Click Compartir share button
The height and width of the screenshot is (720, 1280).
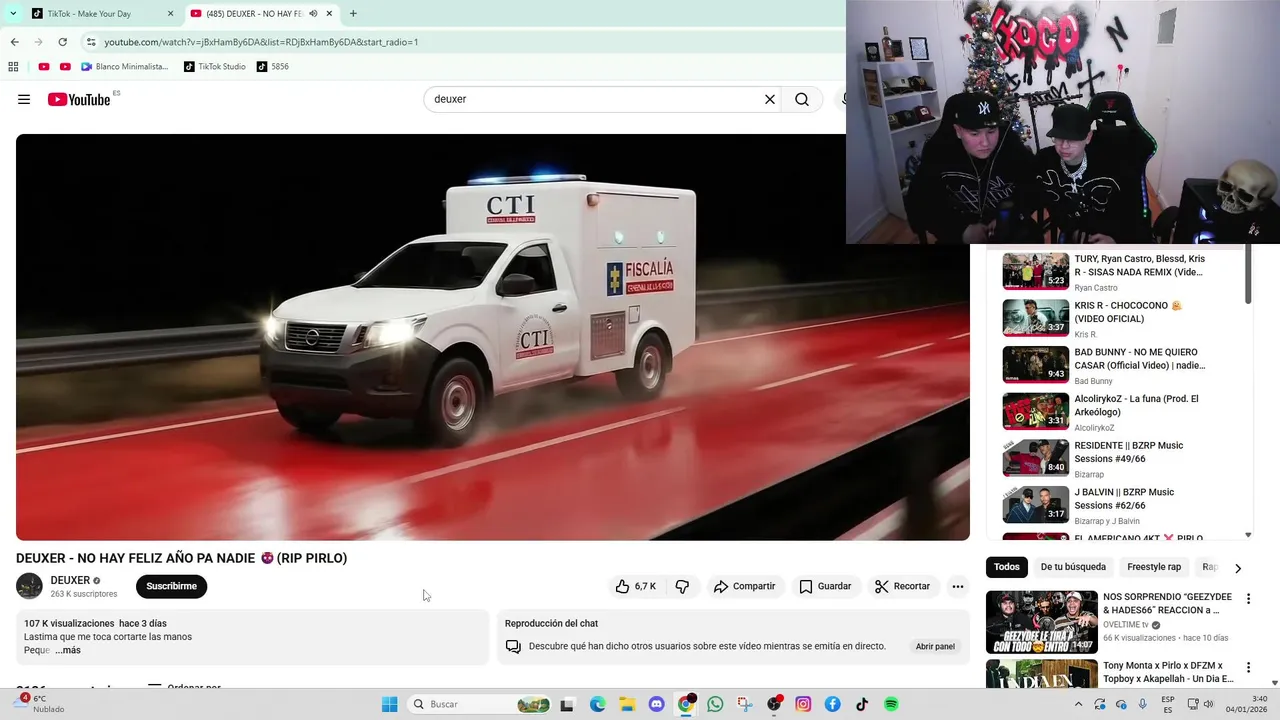click(744, 586)
